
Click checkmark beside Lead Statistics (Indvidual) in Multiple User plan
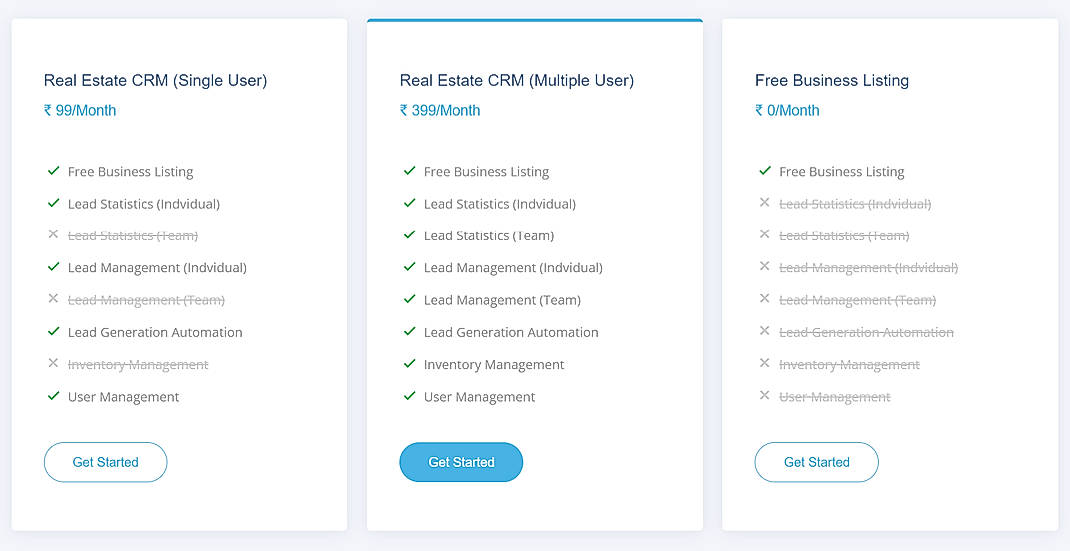[409, 203]
